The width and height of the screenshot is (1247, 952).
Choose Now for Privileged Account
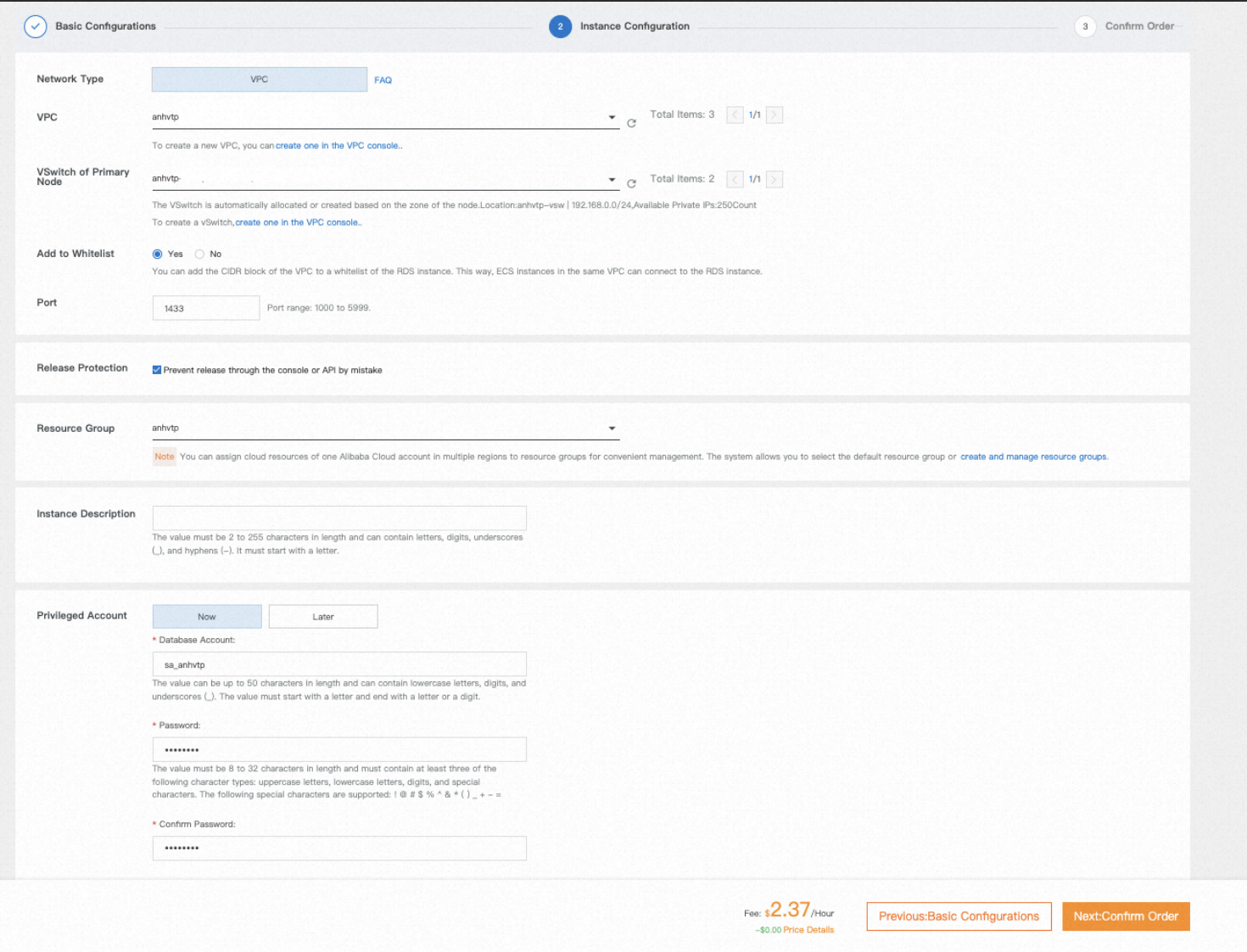[207, 617]
